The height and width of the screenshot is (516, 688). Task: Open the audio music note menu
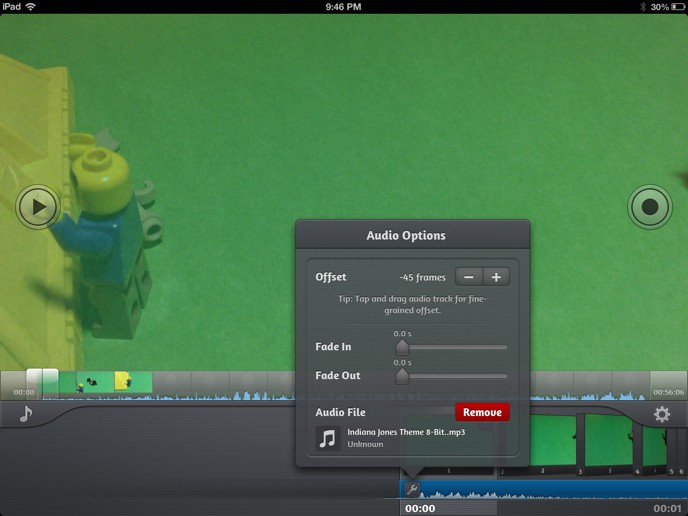(x=26, y=414)
